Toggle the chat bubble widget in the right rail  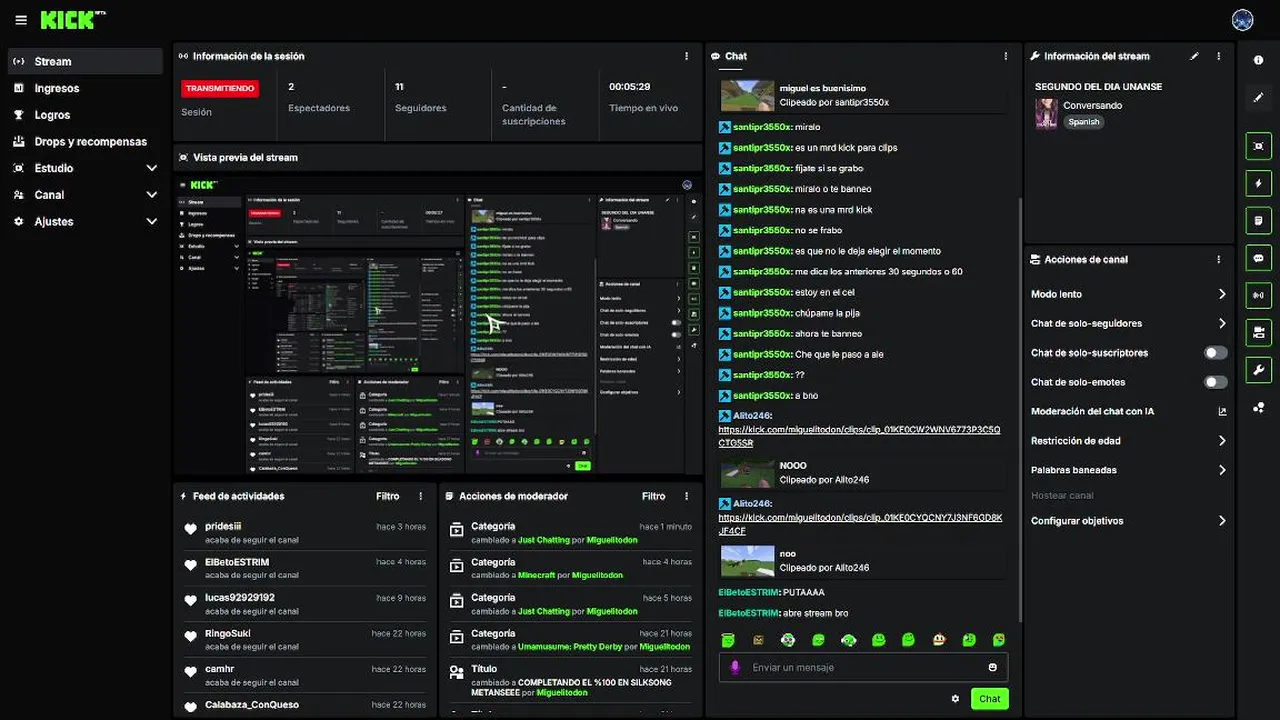click(x=1258, y=258)
